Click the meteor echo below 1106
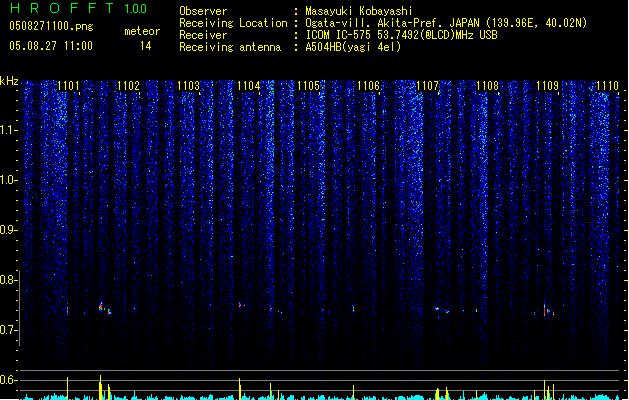 pos(353,309)
